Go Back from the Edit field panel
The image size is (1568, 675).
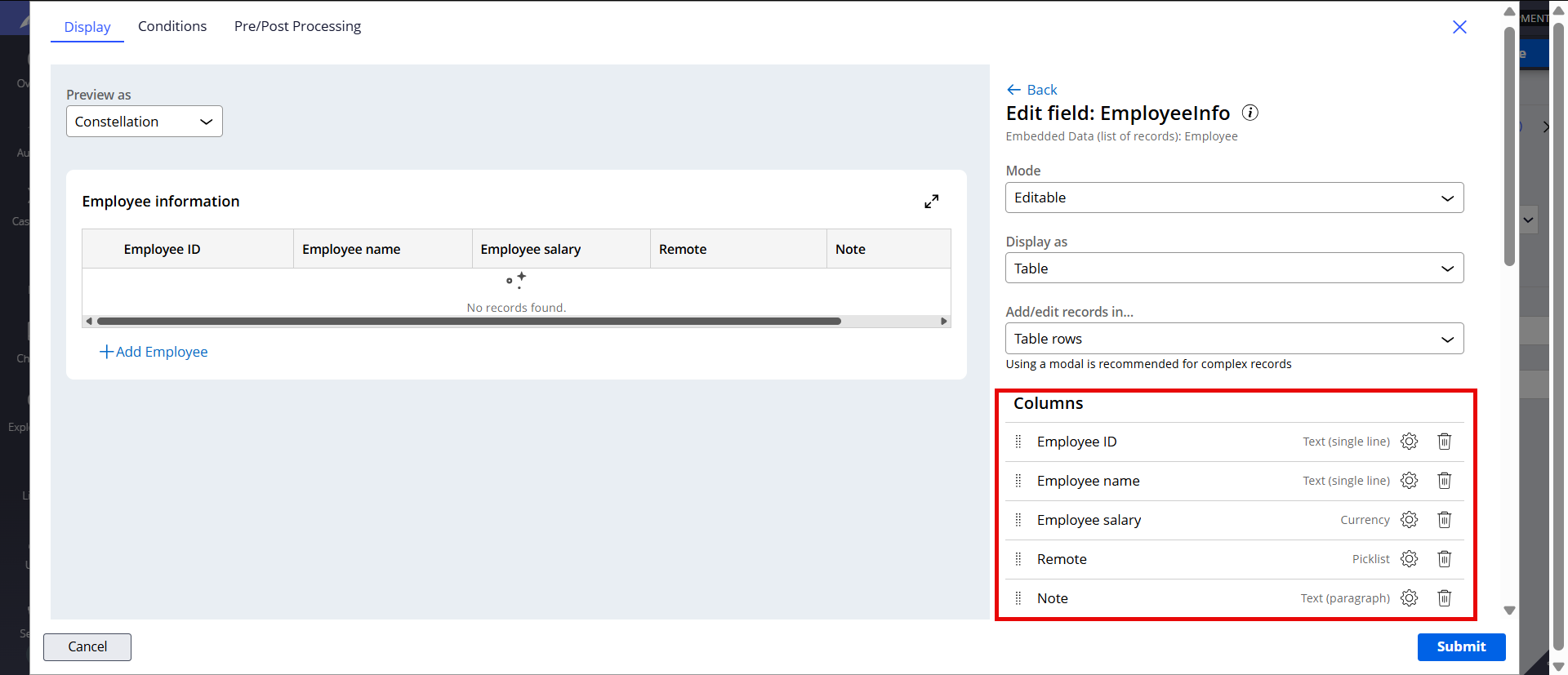tap(1032, 90)
